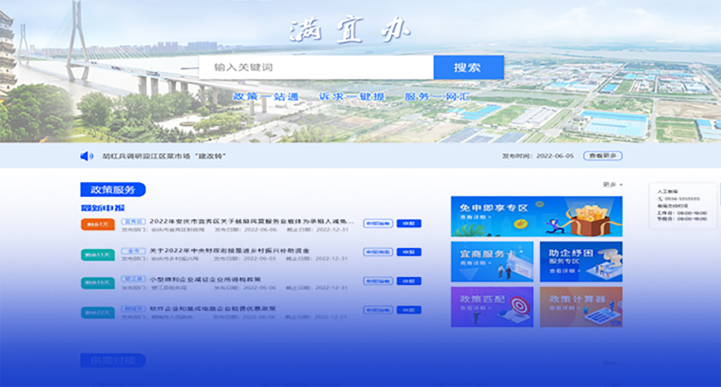This screenshot has height=387, width=721.
Task: Click 申报指南 for 软件企业 policy
Action: click(x=378, y=310)
